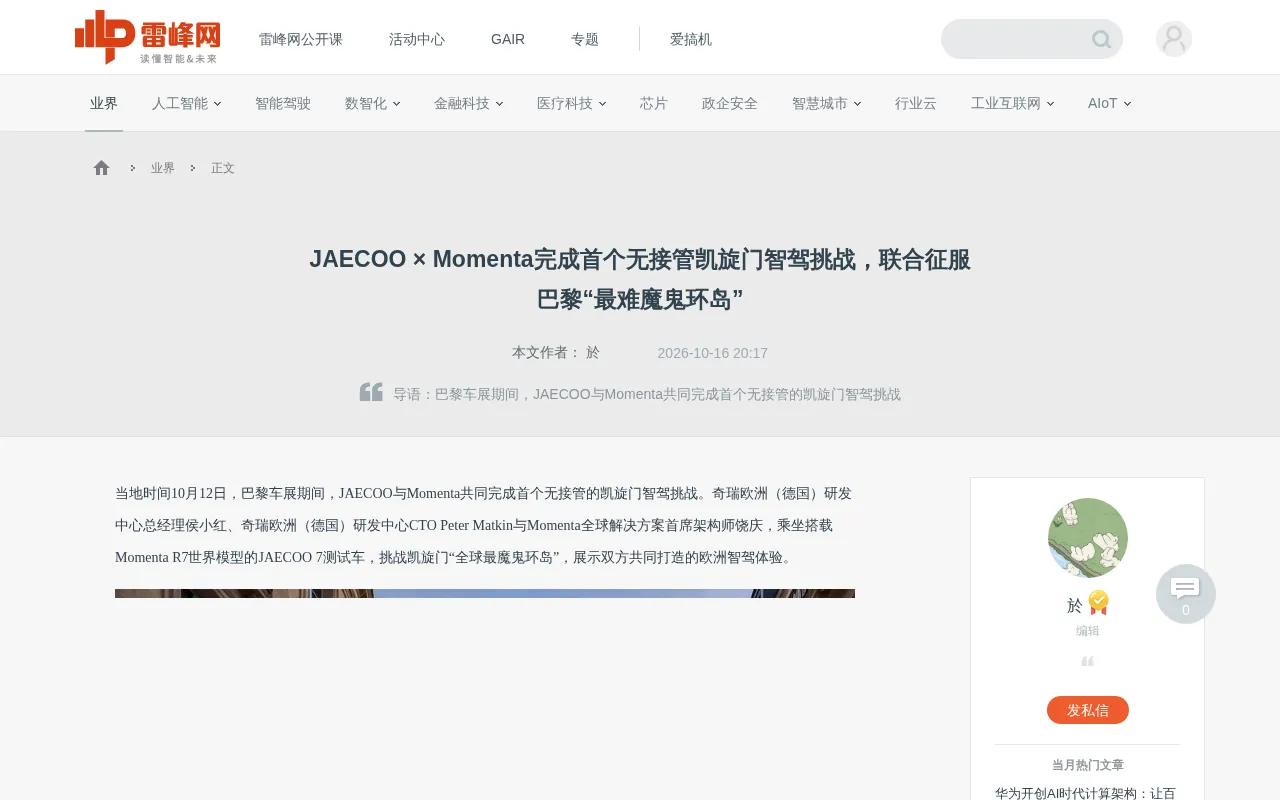
Task: Open the 智能驾驶 category
Action: (283, 103)
